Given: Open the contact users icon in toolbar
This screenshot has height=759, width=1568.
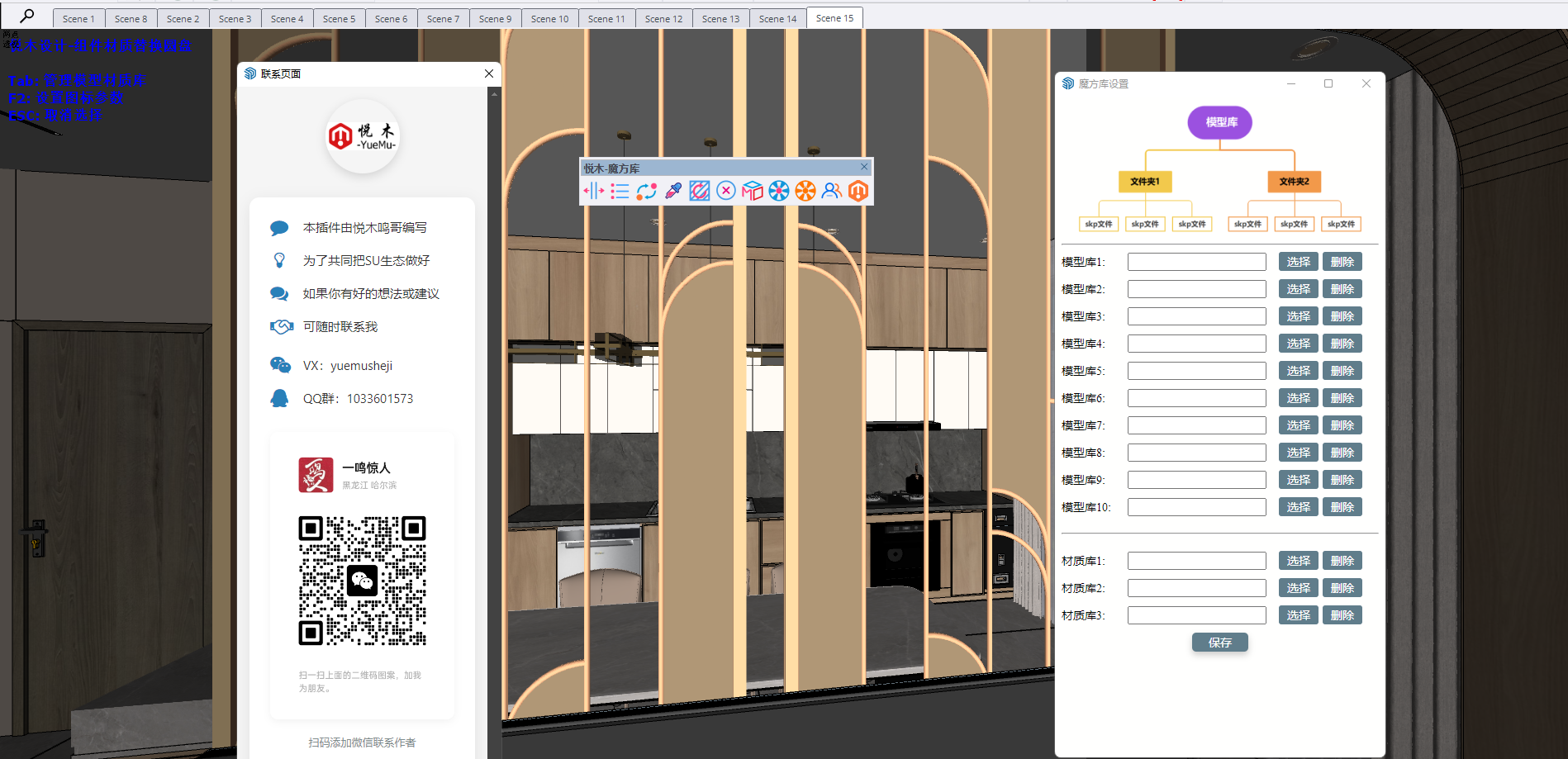Looking at the screenshot, I should [x=832, y=192].
